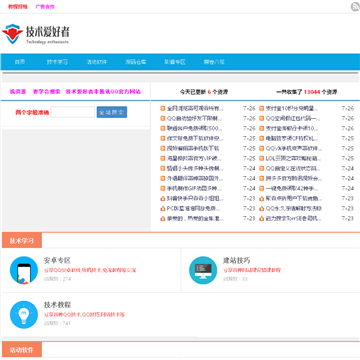
Task: Focus the search keyword input field
Action: pyautogui.click(x=73, y=112)
